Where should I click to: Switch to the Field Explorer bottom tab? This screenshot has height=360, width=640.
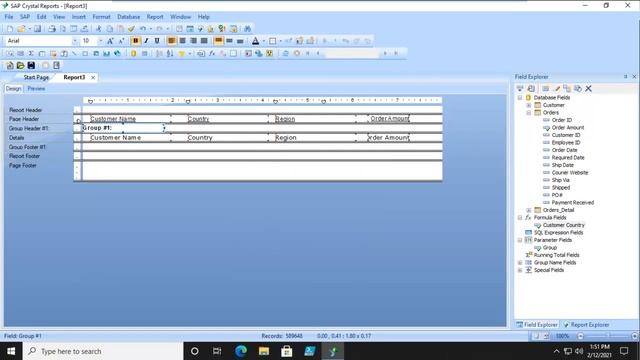(x=537, y=324)
